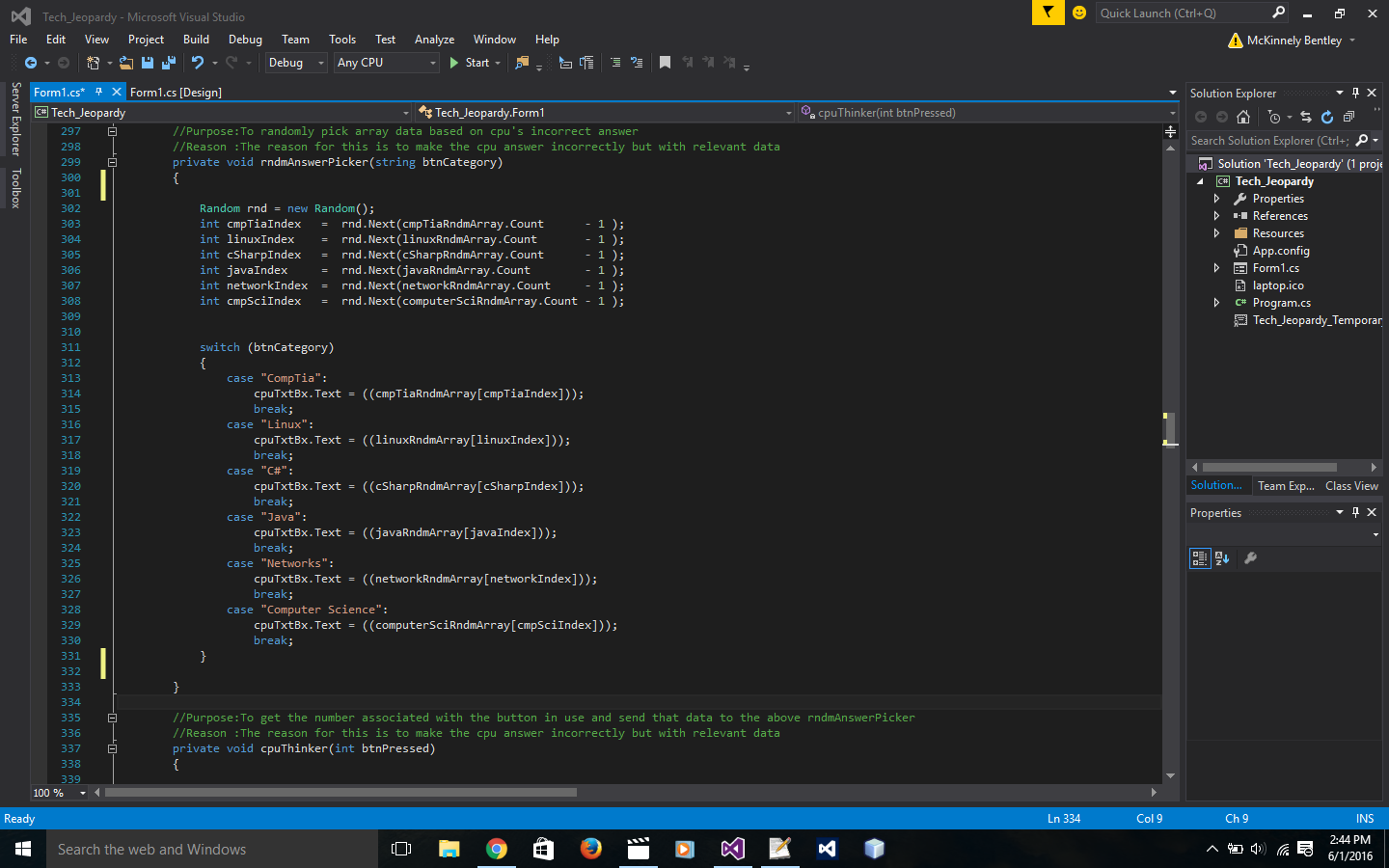Switch to the Form1.cs [Design] tab
This screenshot has height=868, width=1389.
[x=176, y=93]
